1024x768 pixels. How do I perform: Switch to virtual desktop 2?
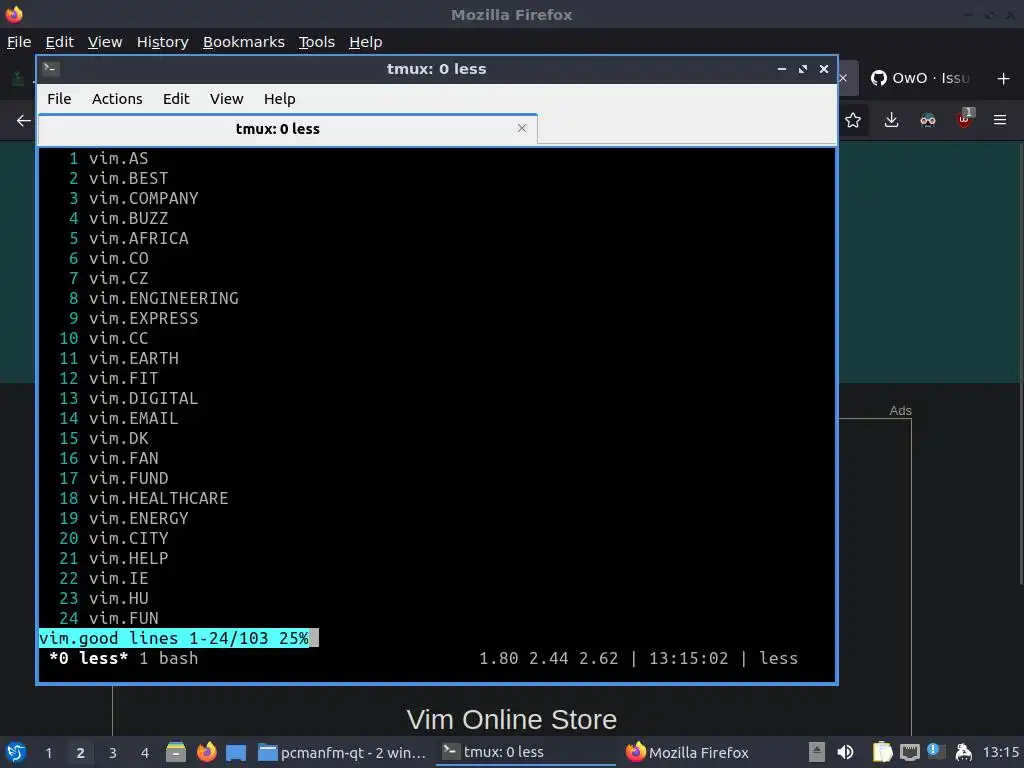click(80, 753)
